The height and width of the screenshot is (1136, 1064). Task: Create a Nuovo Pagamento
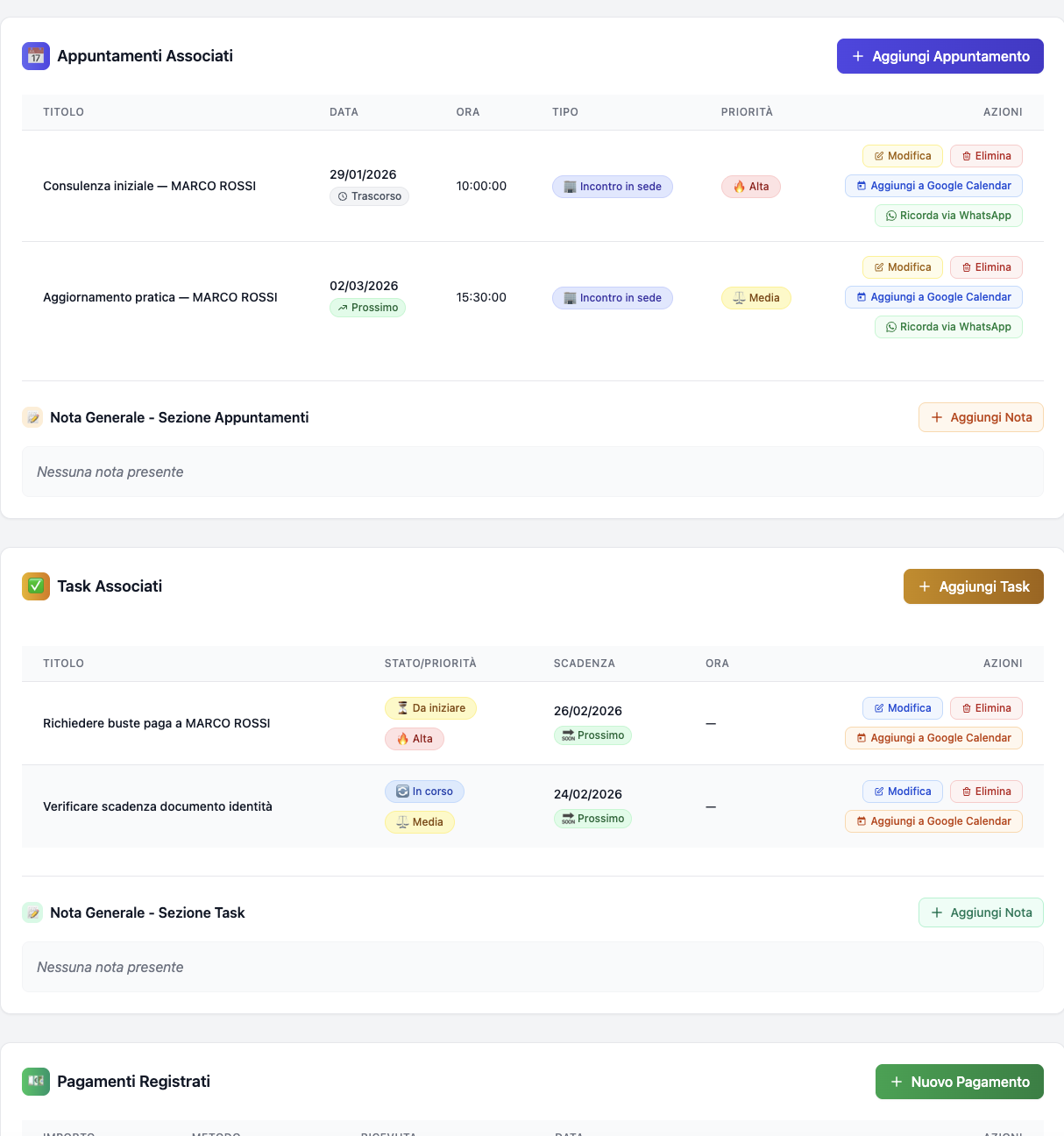(x=959, y=1082)
